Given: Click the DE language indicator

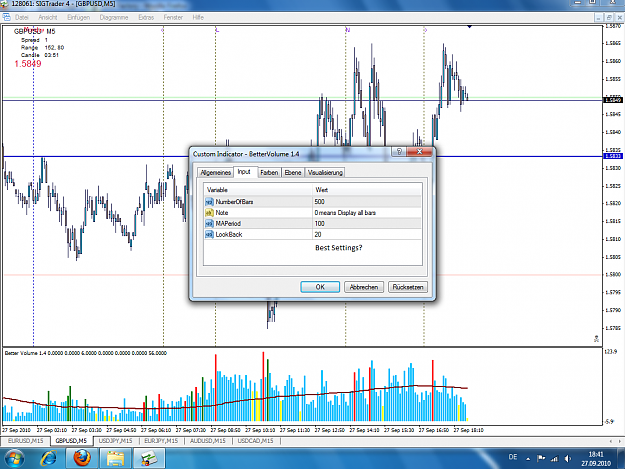Looking at the screenshot, I should point(513,457).
